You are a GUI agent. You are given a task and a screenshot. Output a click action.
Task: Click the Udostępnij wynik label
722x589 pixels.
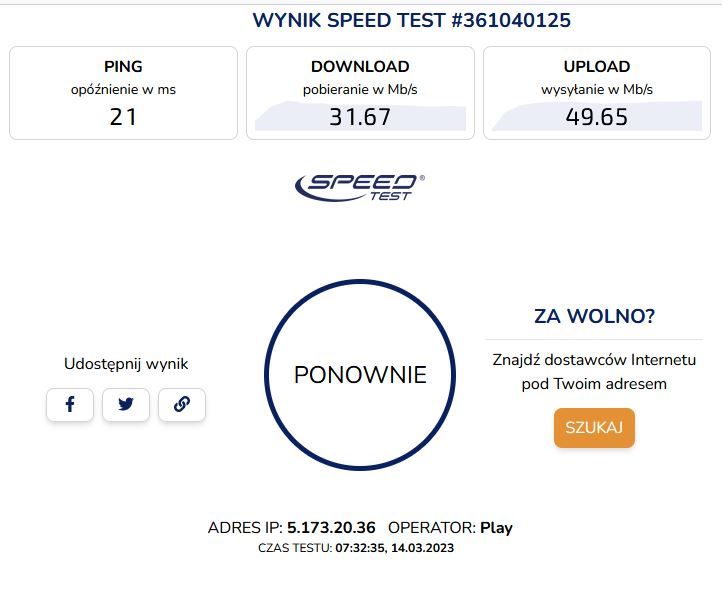(126, 364)
